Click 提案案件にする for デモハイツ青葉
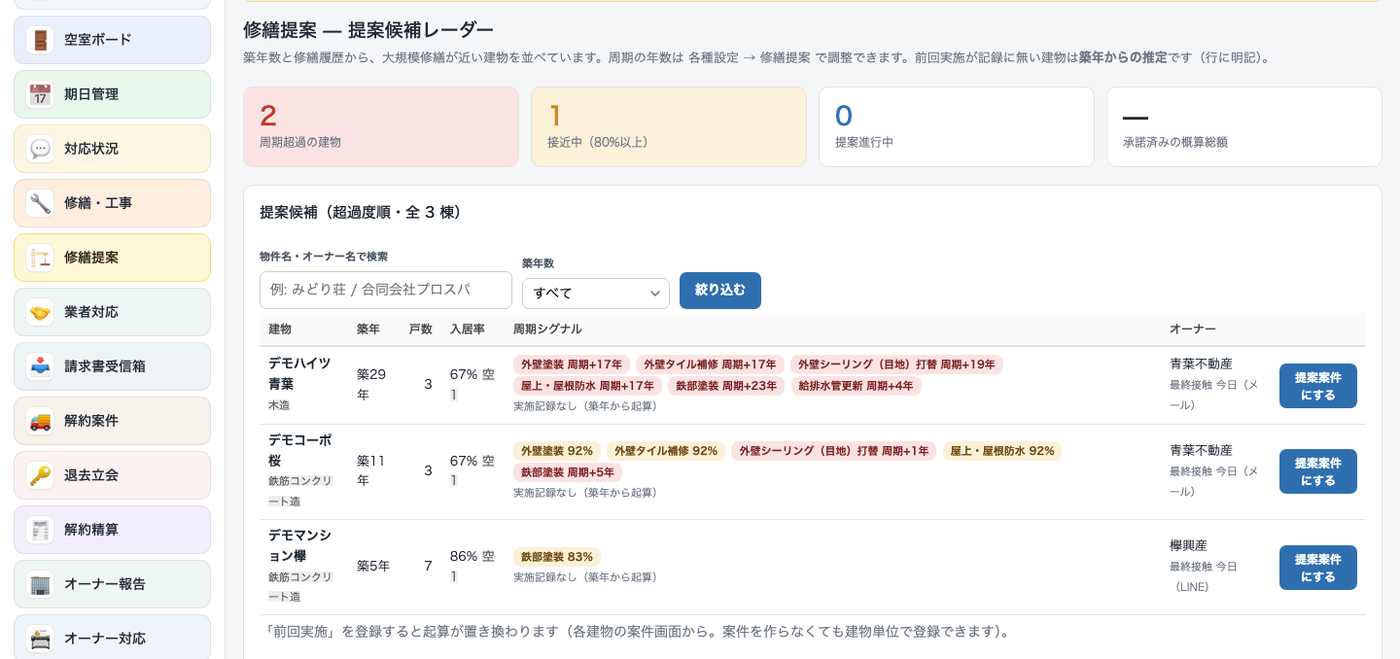The height and width of the screenshot is (659, 1400). 1318,386
